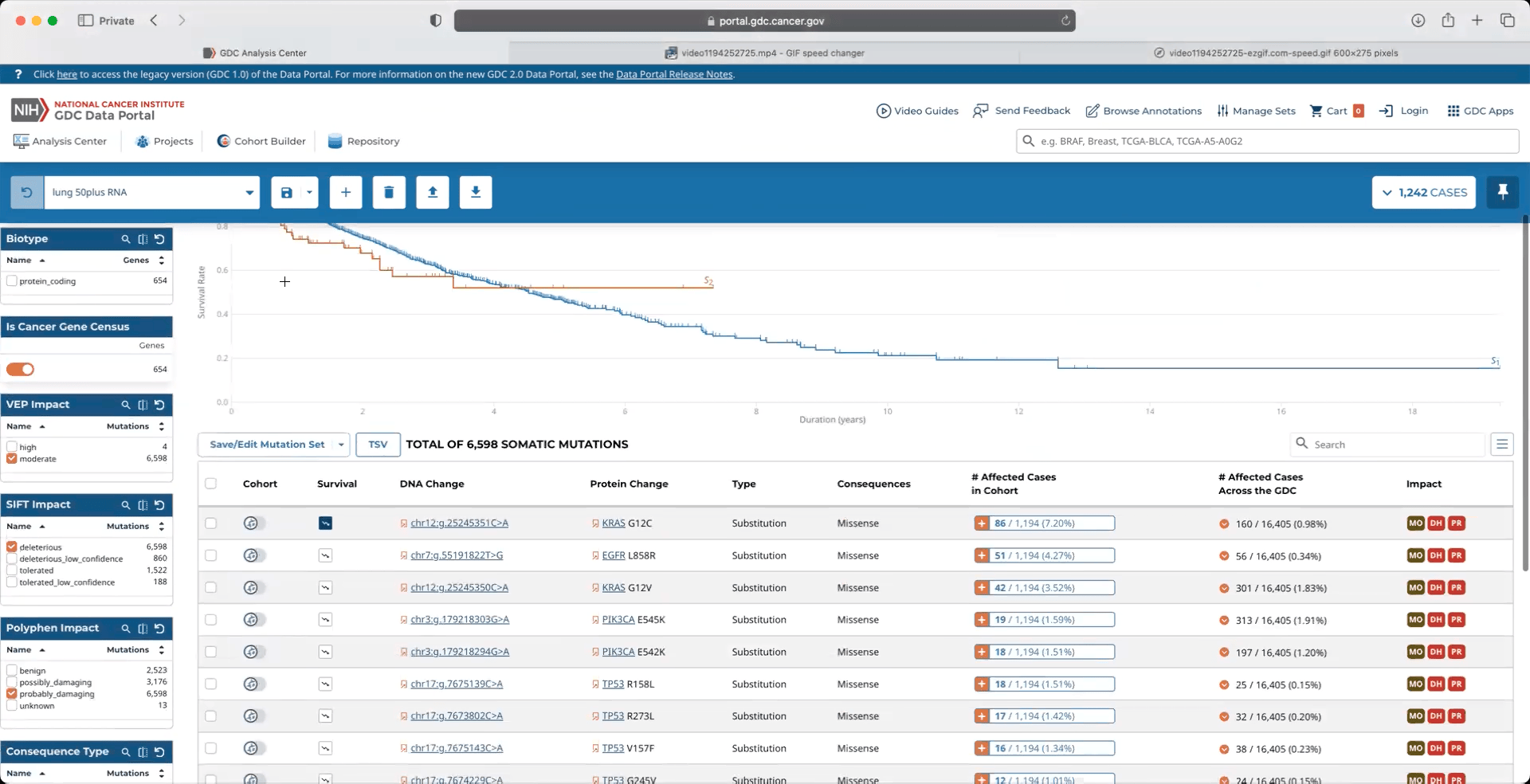The image size is (1530, 784).
Task: Toggle the Is Cancer Gene Census switch
Action: 21,369
